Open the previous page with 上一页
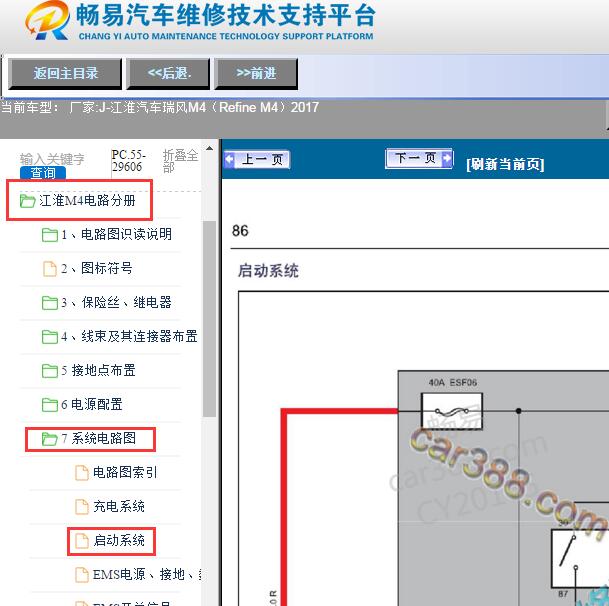Image resolution: width=609 pixels, height=606 pixels. point(257,159)
